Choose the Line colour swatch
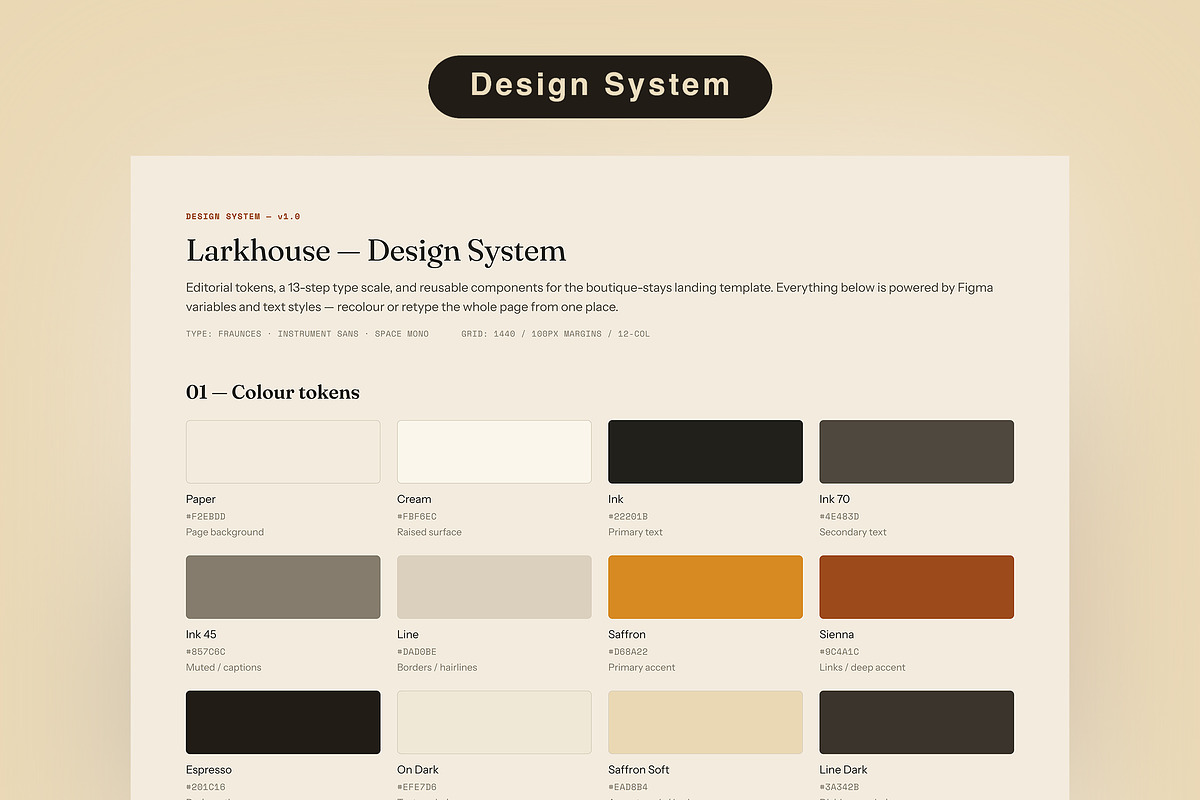1200x800 pixels. click(494, 587)
